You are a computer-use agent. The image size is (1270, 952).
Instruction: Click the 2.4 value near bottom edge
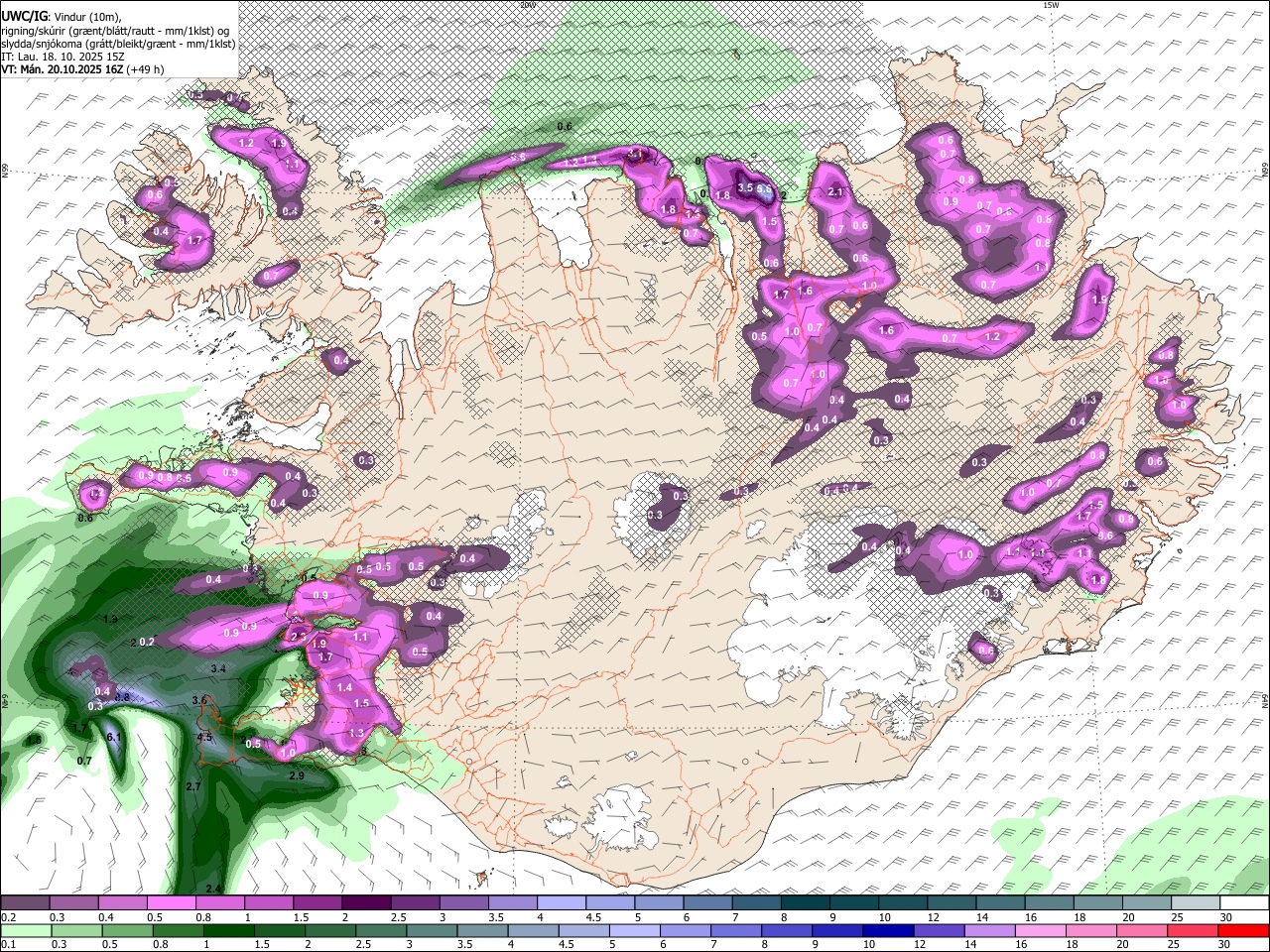[212, 887]
